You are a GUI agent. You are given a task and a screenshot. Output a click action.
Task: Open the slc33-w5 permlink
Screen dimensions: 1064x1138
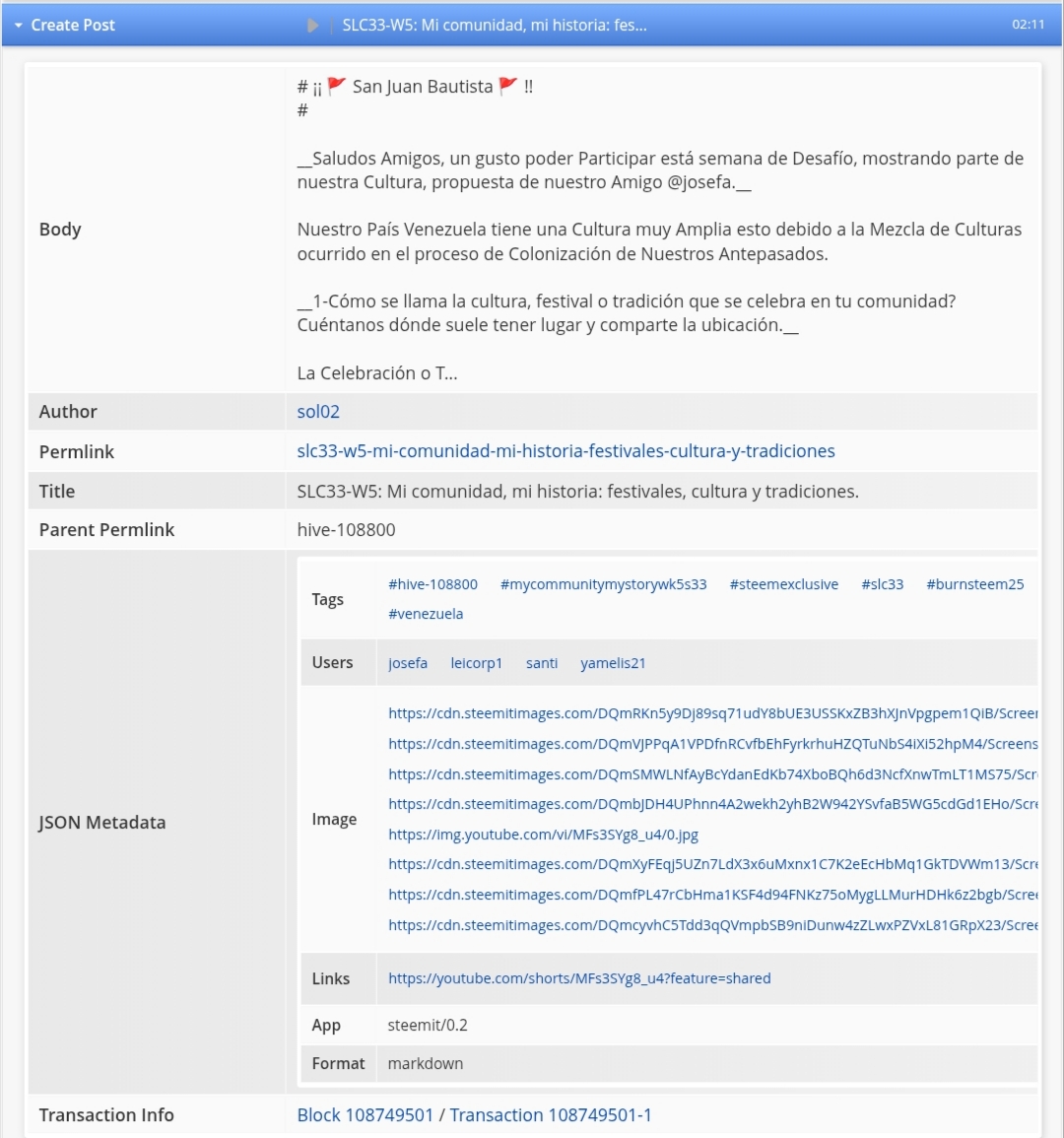(565, 451)
